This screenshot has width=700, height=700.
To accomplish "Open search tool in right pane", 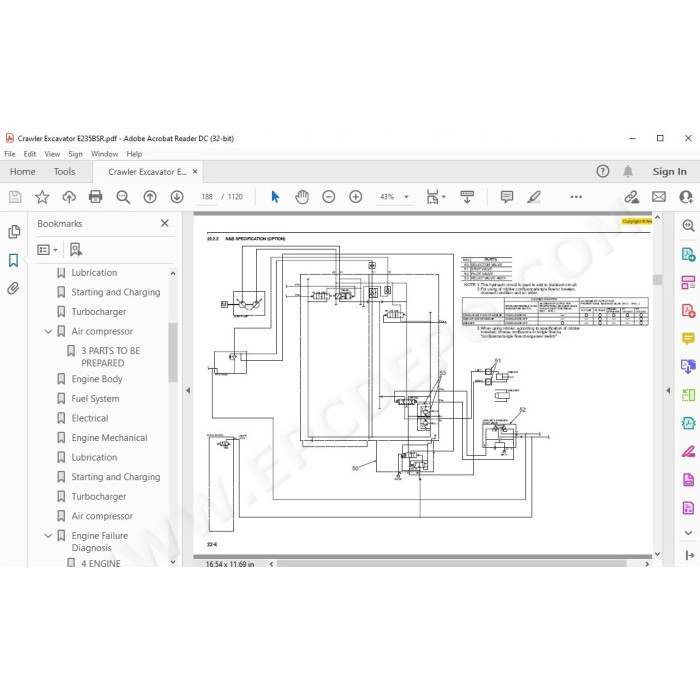I will coord(688,225).
